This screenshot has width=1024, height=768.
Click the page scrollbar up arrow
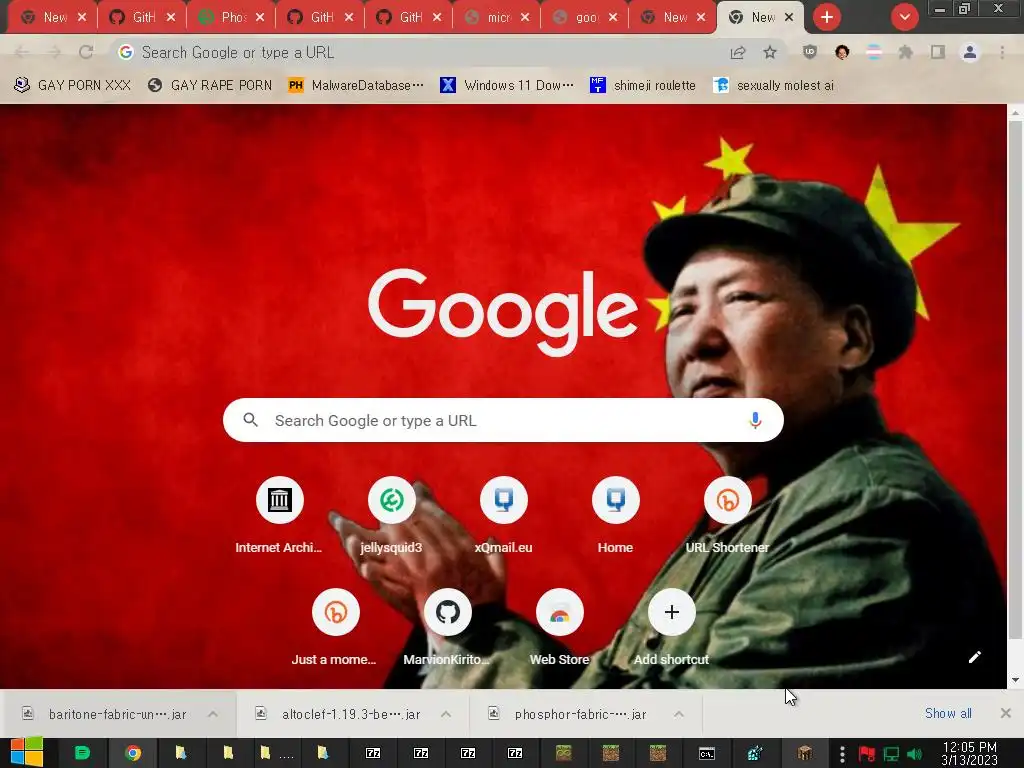point(1015,112)
